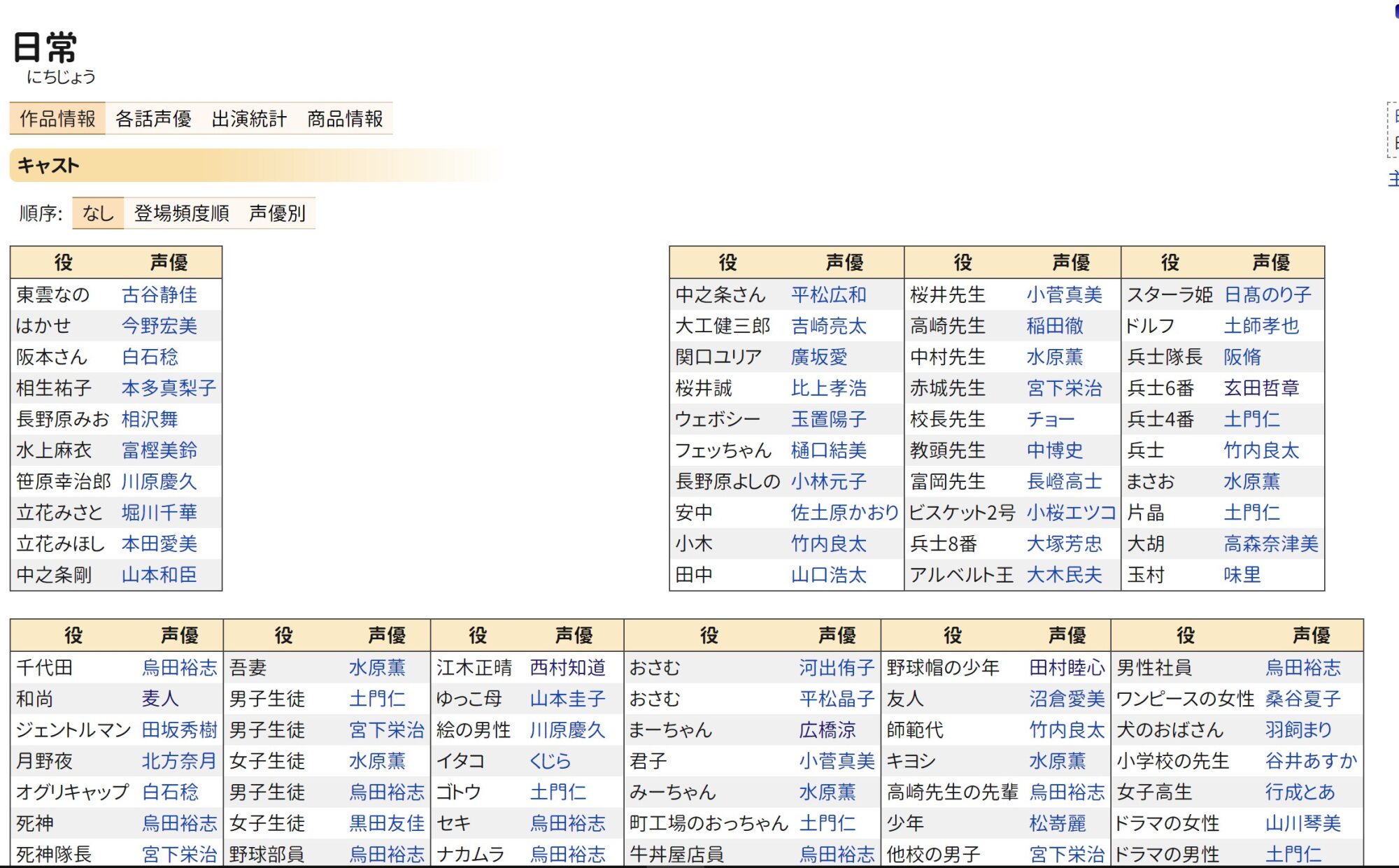Click the 樋口結美 link

(x=829, y=450)
